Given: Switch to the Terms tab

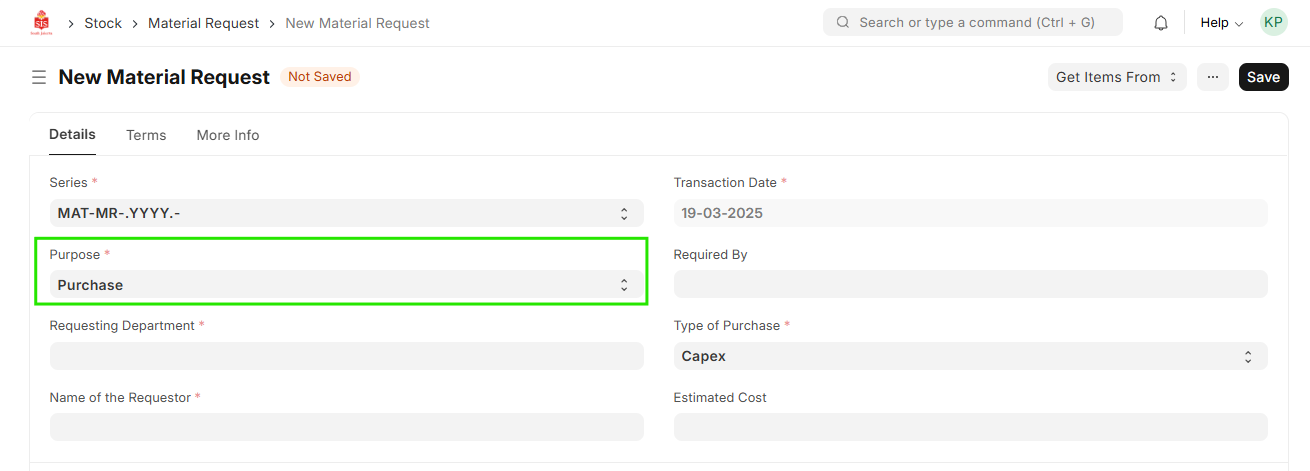Looking at the screenshot, I should [146, 135].
